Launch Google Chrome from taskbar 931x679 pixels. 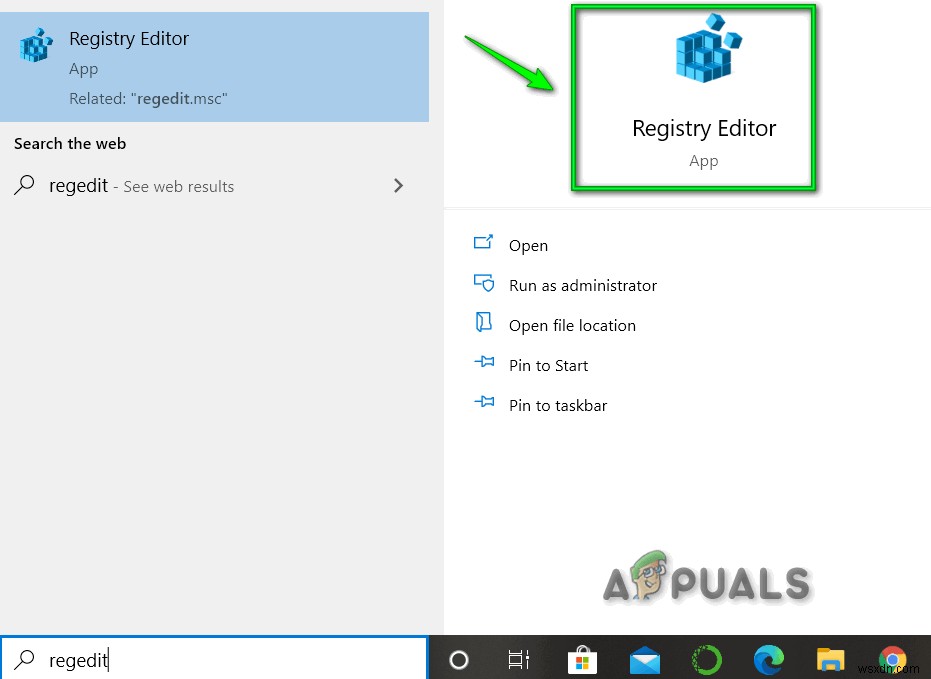click(892, 660)
